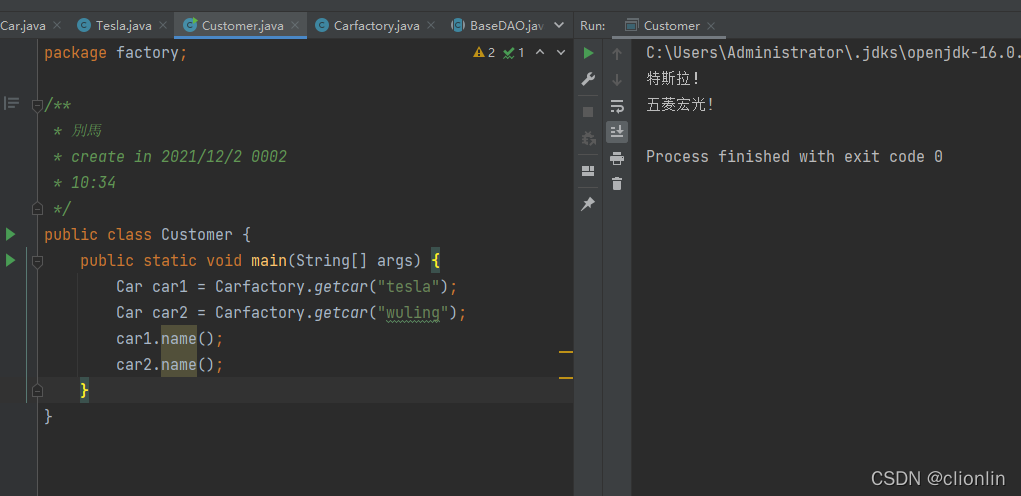1021x496 pixels.
Task: Click the first yellow warning stripe marker
Action: [x=566, y=351]
